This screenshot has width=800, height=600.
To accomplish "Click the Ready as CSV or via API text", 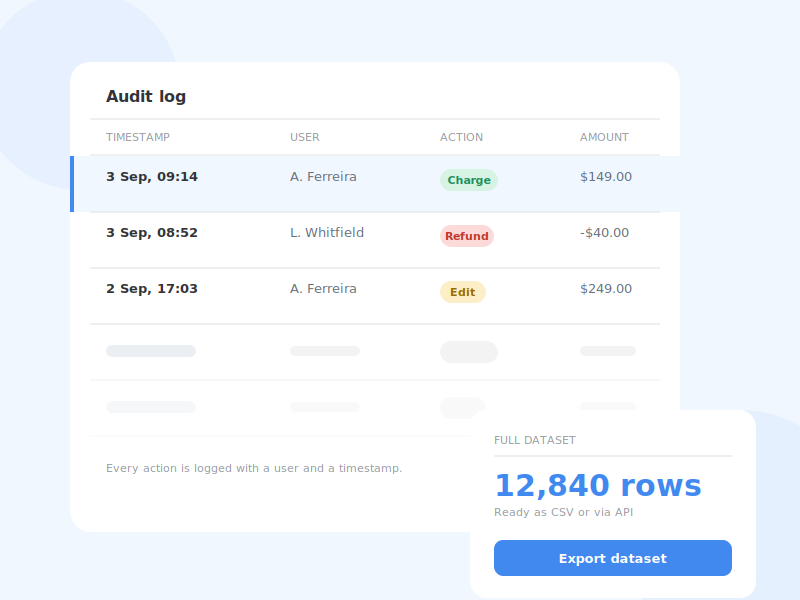I will pyautogui.click(x=563, y=512).
